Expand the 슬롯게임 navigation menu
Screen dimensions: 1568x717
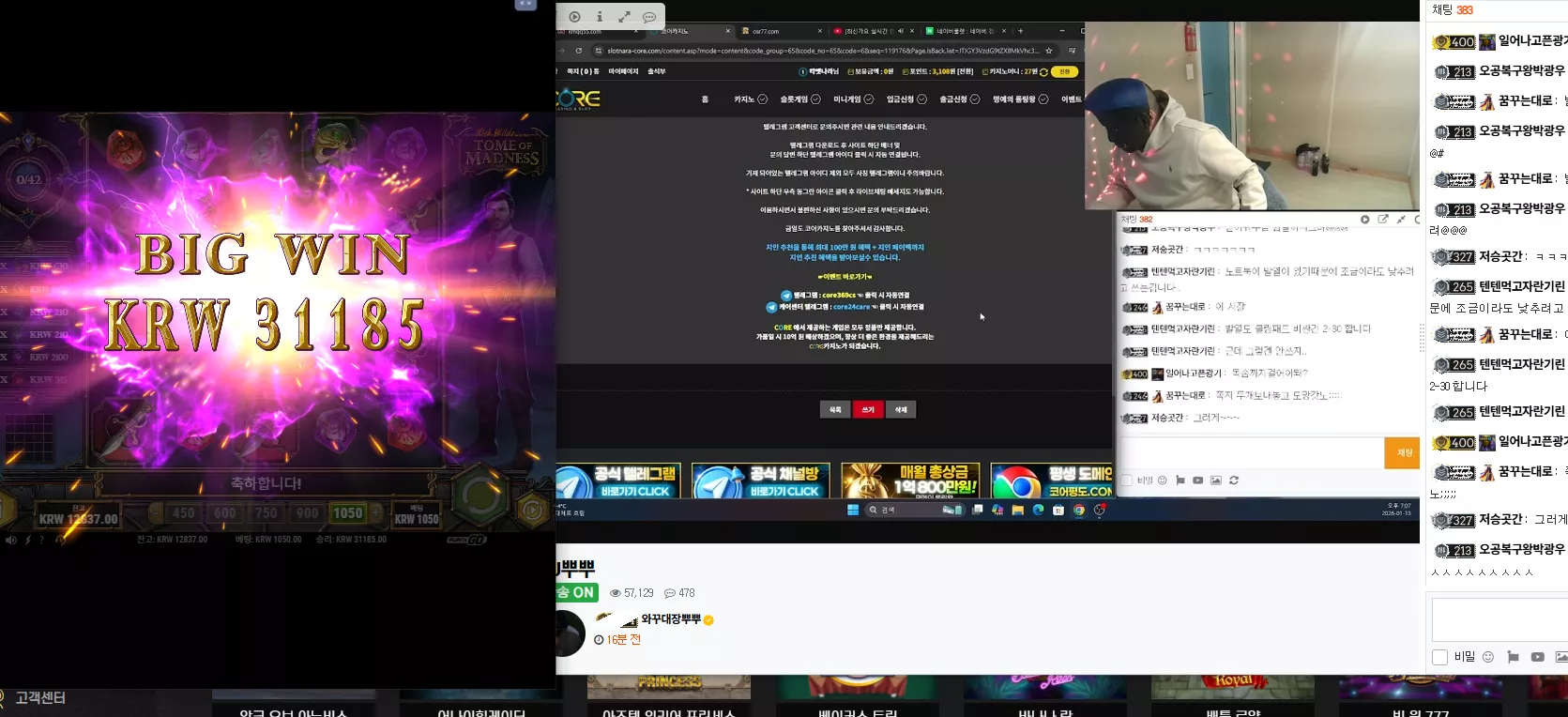pos(800,99)
